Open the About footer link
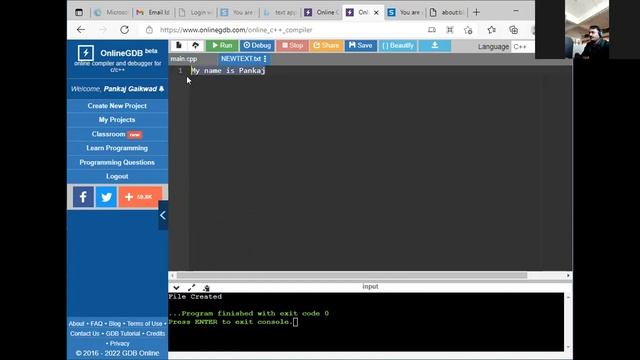The image size is (640, 360). 76,324
